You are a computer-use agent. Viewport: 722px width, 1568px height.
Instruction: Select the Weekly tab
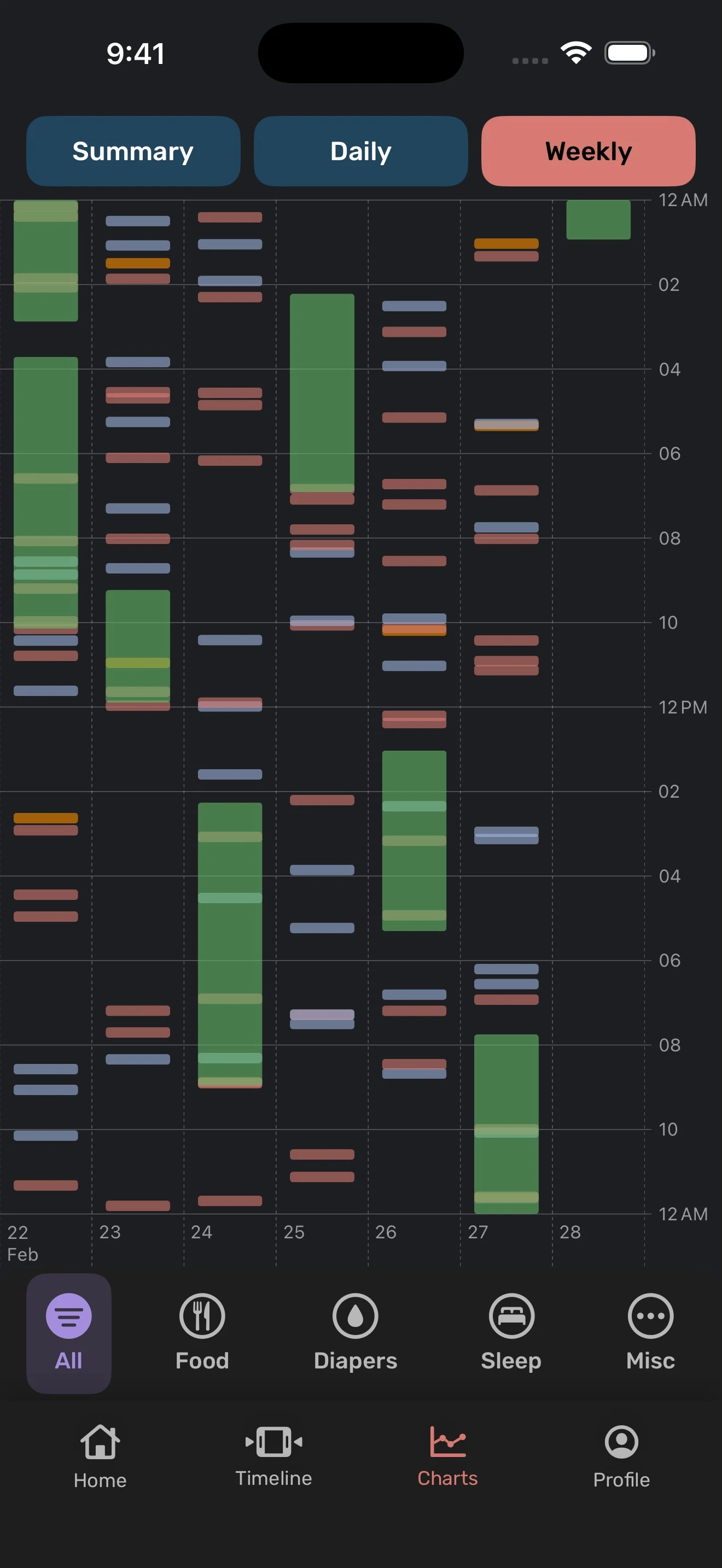coord(588,151)
